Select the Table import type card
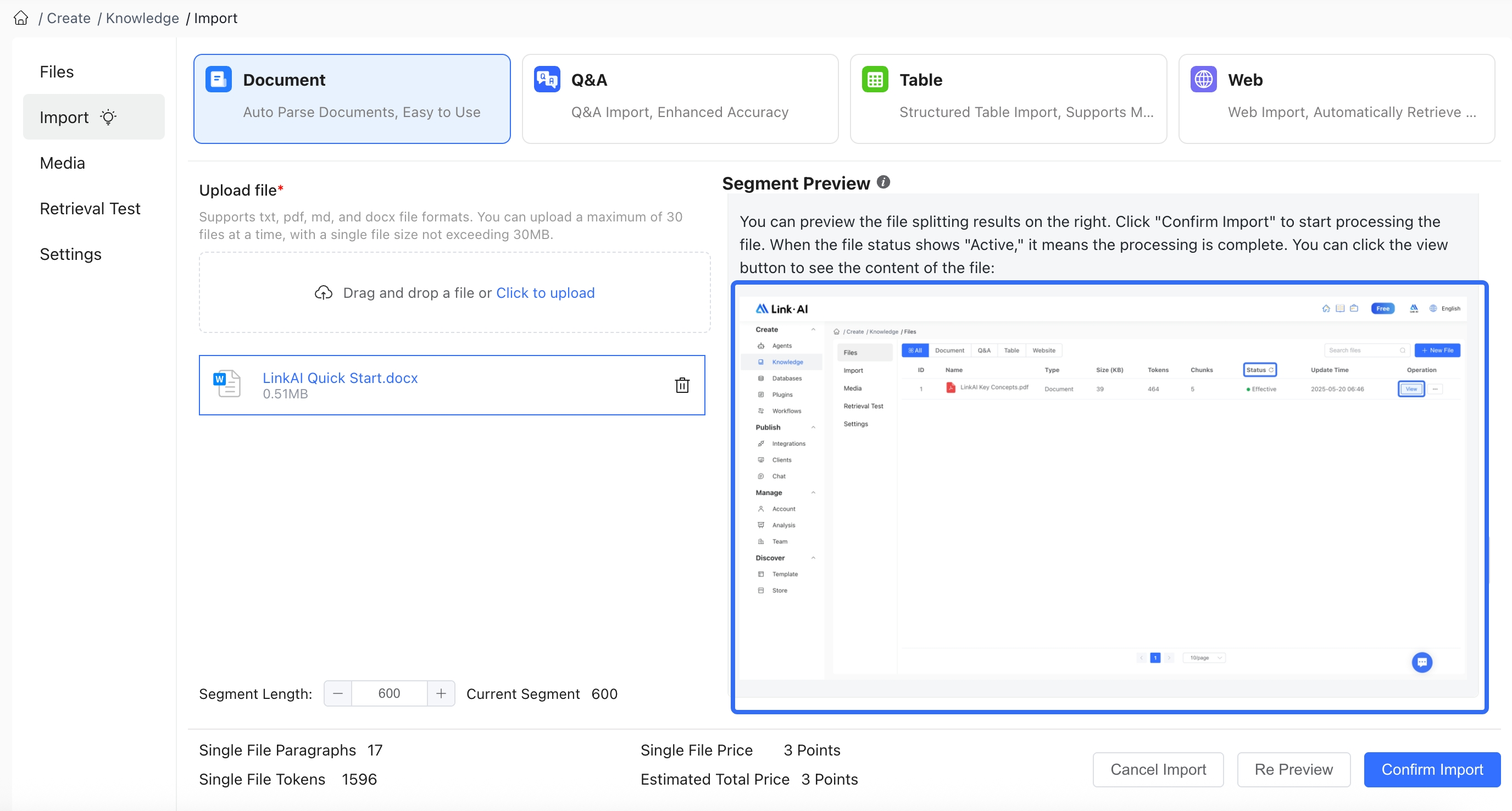Viewport: 1512px width, 811px height. [x=1008, y=98]
